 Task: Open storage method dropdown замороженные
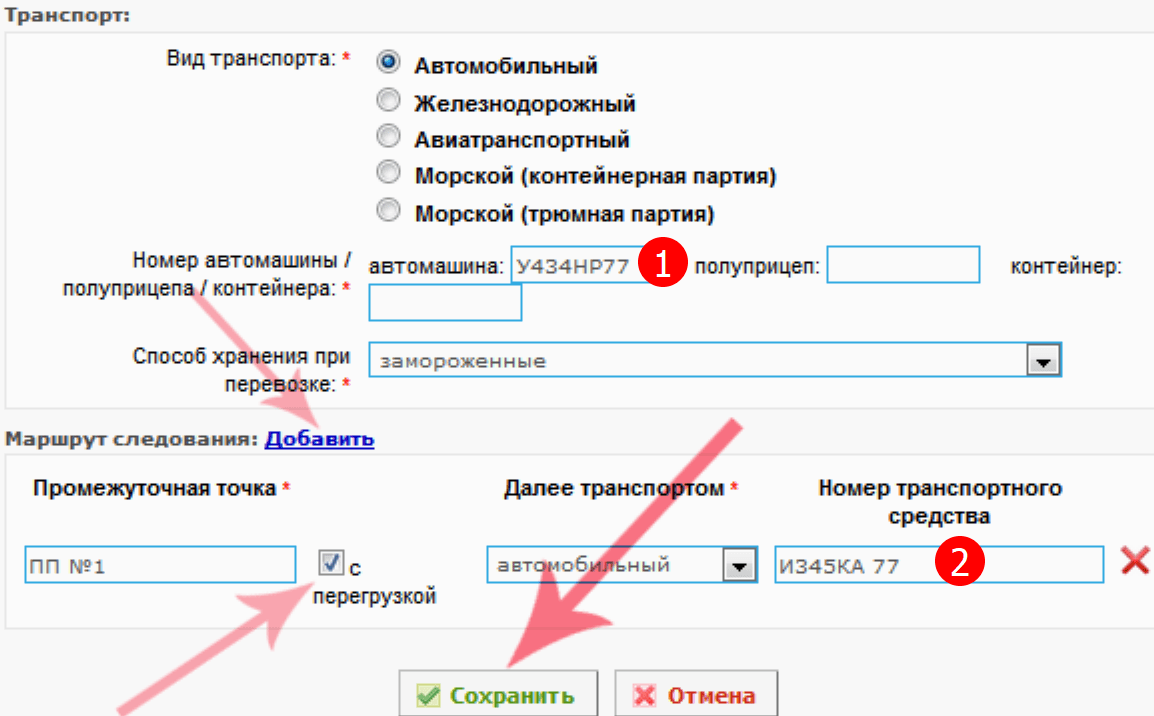(1043, 361)
